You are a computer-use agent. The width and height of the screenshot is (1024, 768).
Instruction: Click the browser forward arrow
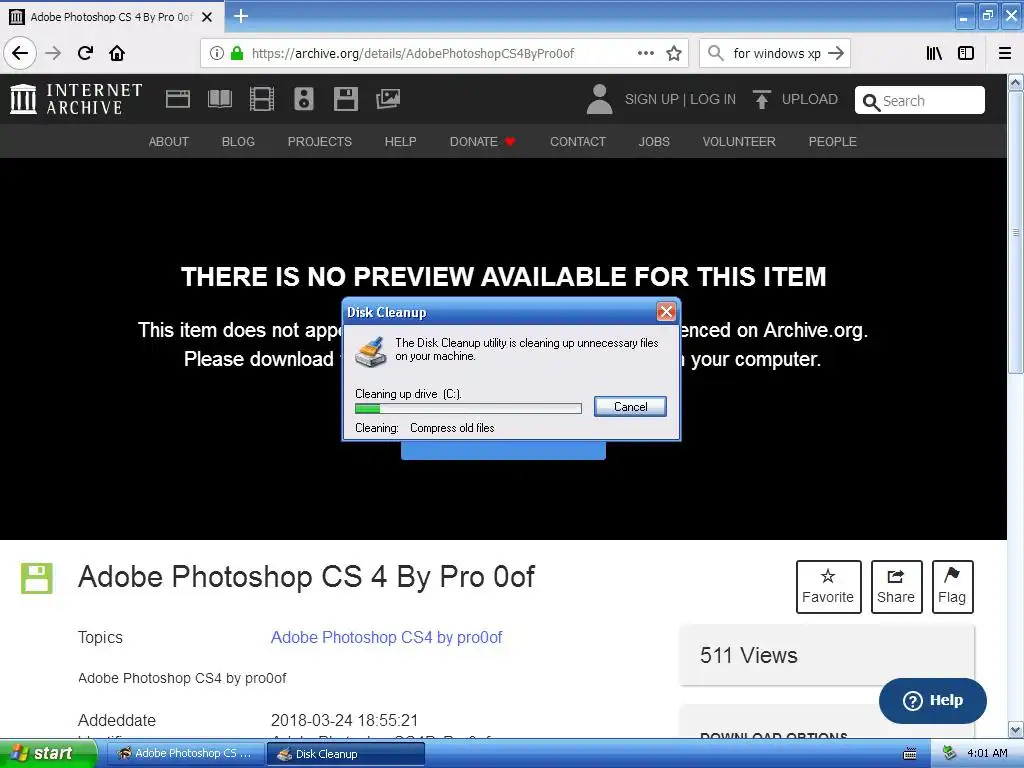pos(53,53)
